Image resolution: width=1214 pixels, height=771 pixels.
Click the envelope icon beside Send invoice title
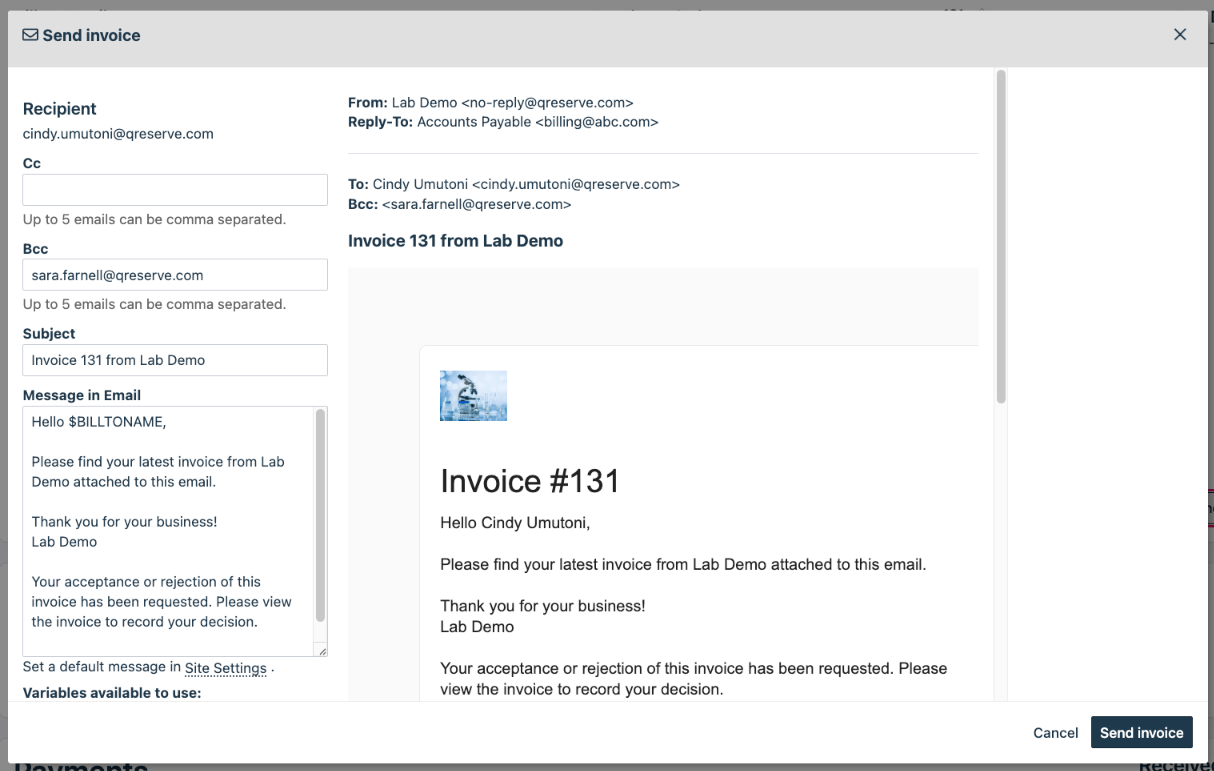(30, 35)
